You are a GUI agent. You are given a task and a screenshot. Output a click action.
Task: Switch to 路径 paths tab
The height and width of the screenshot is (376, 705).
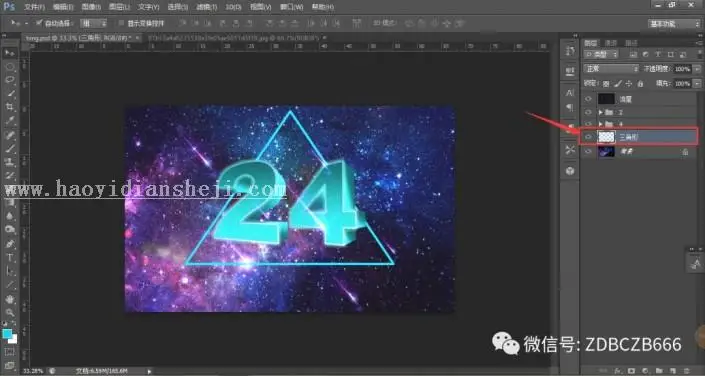pyautogui.click(x=631, y=43)
